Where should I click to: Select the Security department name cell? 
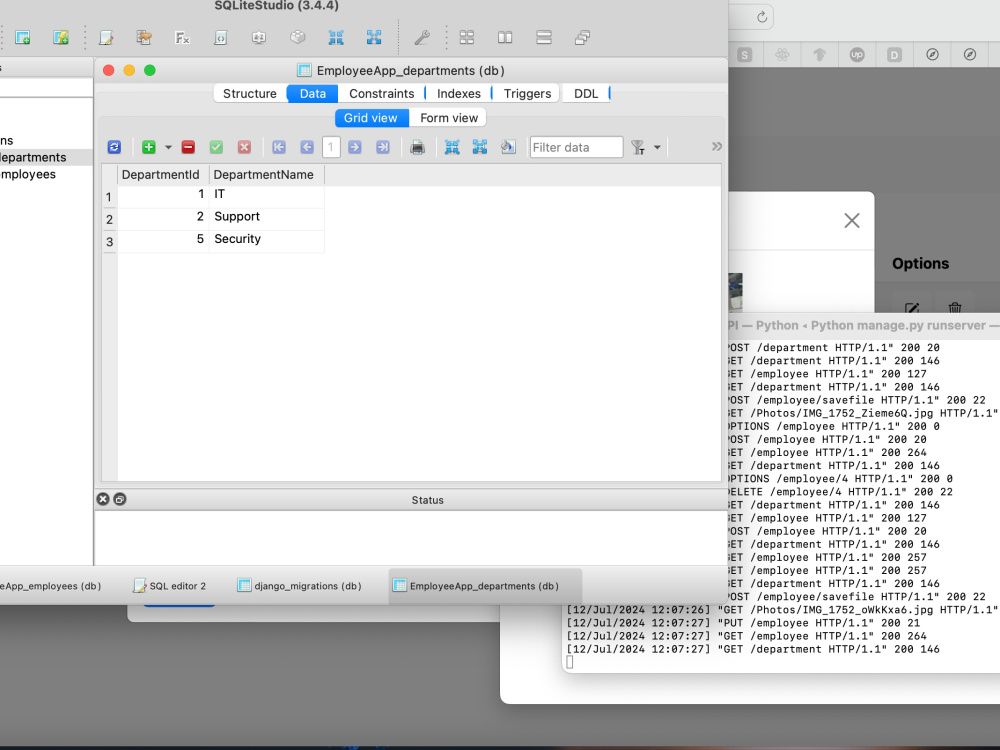[x=267, y=241]
